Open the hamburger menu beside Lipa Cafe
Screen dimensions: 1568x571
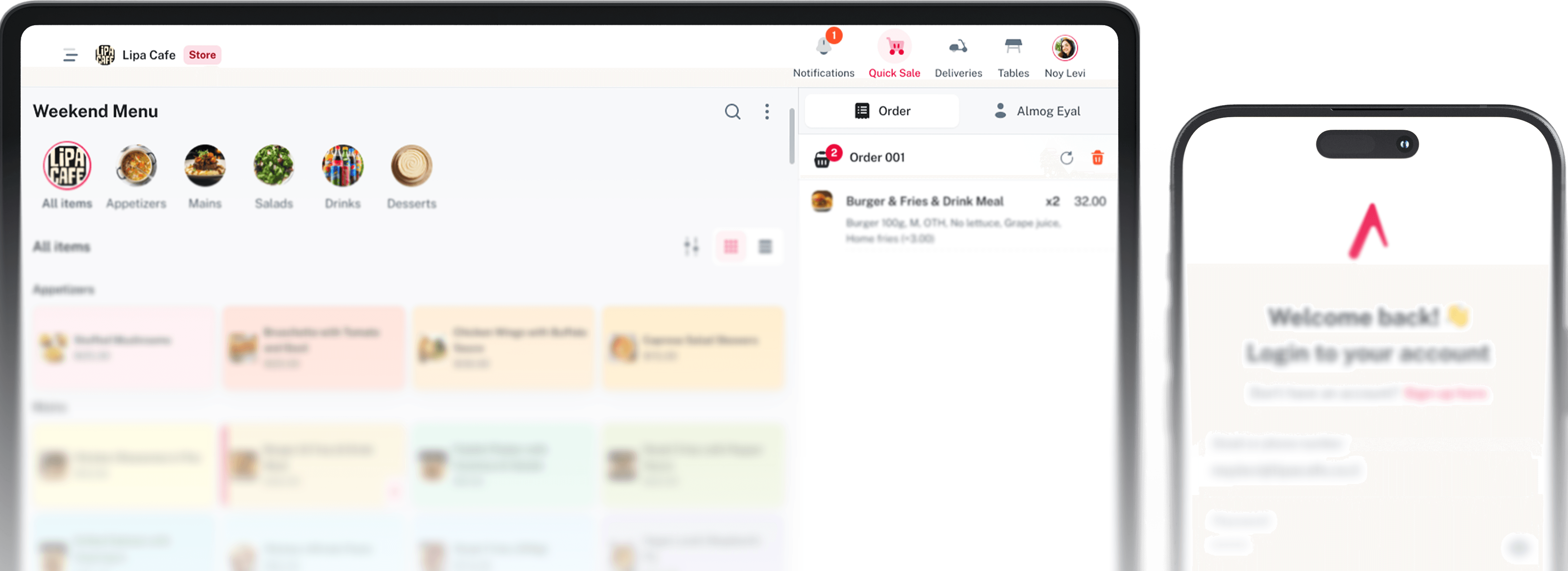[x=70, y=55]
